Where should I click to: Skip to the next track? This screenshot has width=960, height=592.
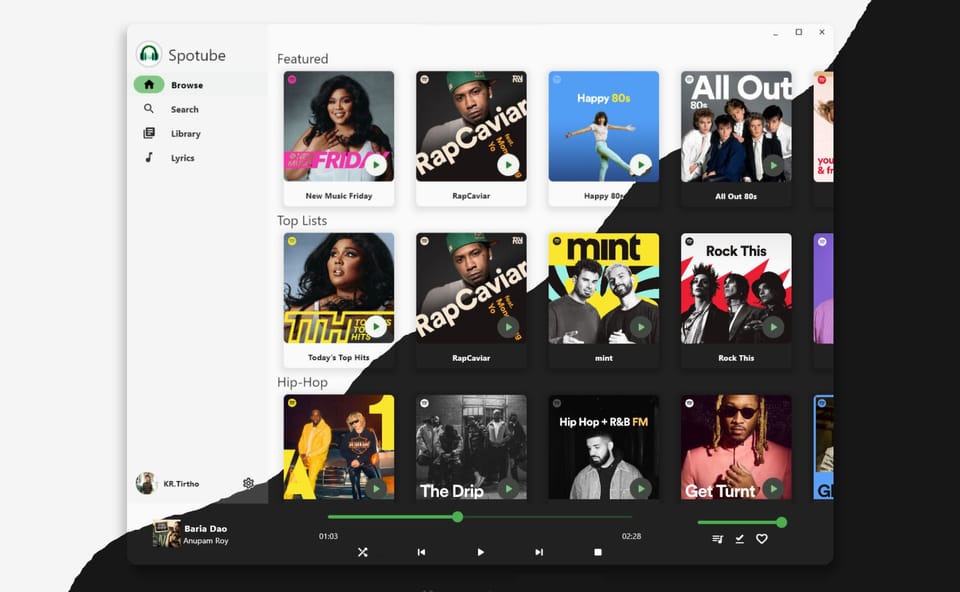pos(539,551)
